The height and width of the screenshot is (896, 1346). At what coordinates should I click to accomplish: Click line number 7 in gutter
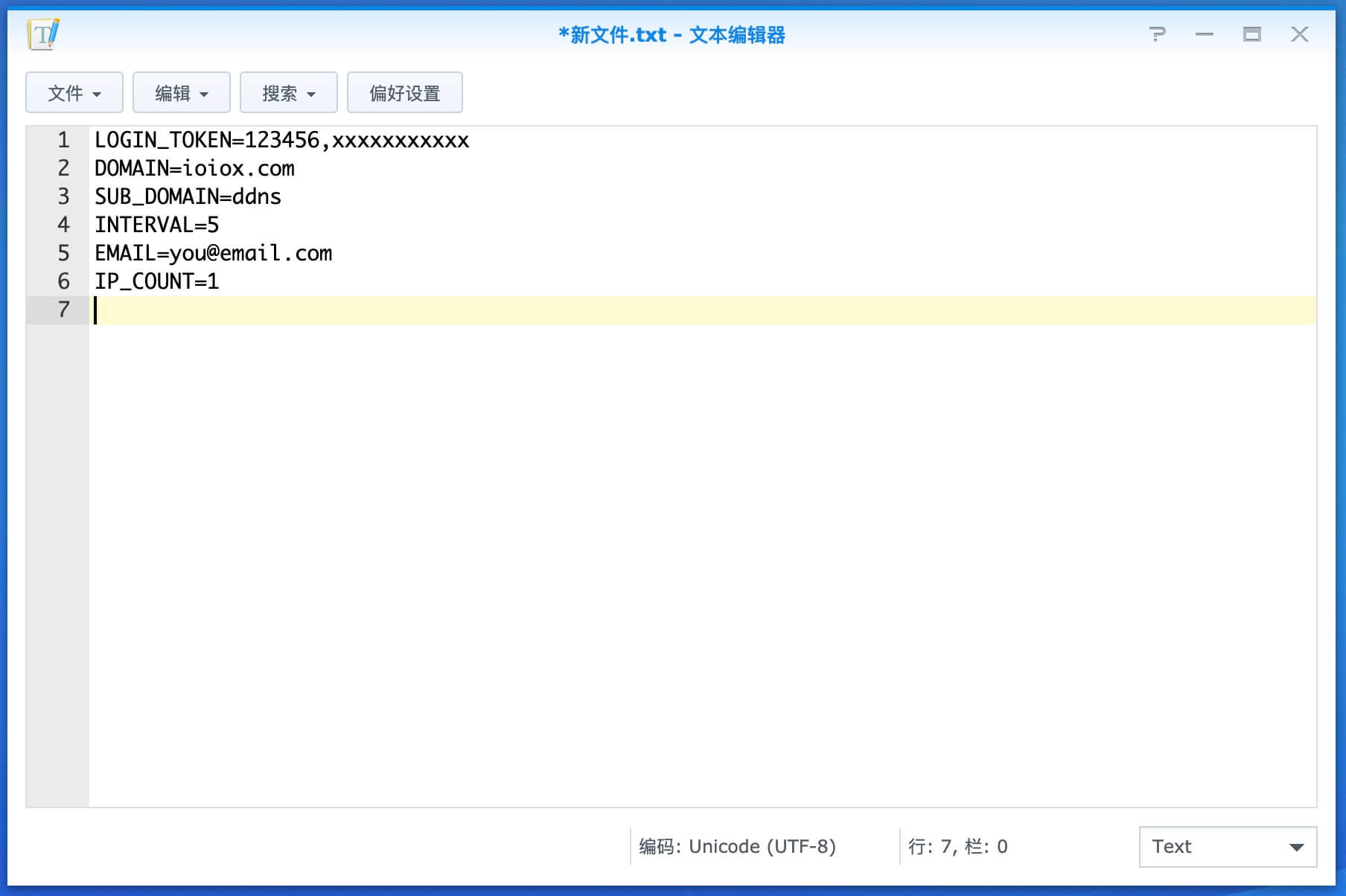click(63, 310)
